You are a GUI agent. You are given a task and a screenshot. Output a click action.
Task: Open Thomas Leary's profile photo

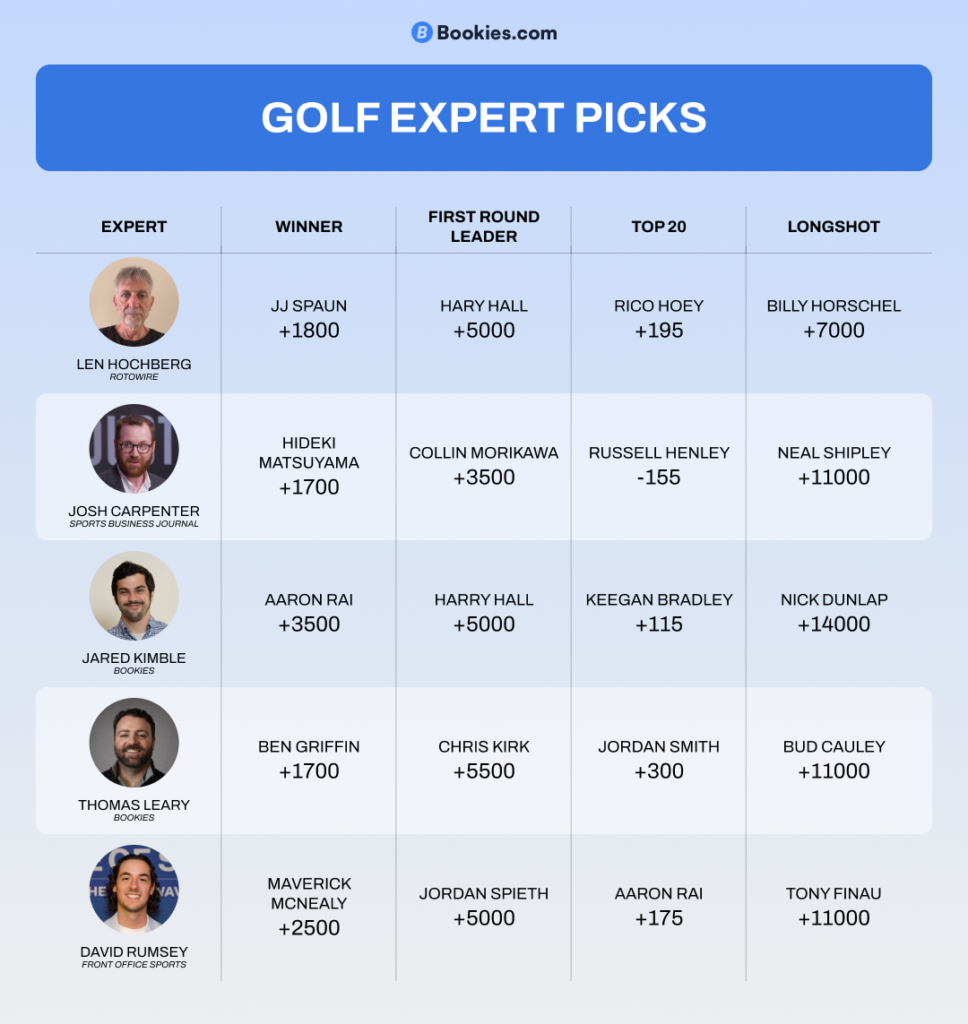(x=134, y=743)
